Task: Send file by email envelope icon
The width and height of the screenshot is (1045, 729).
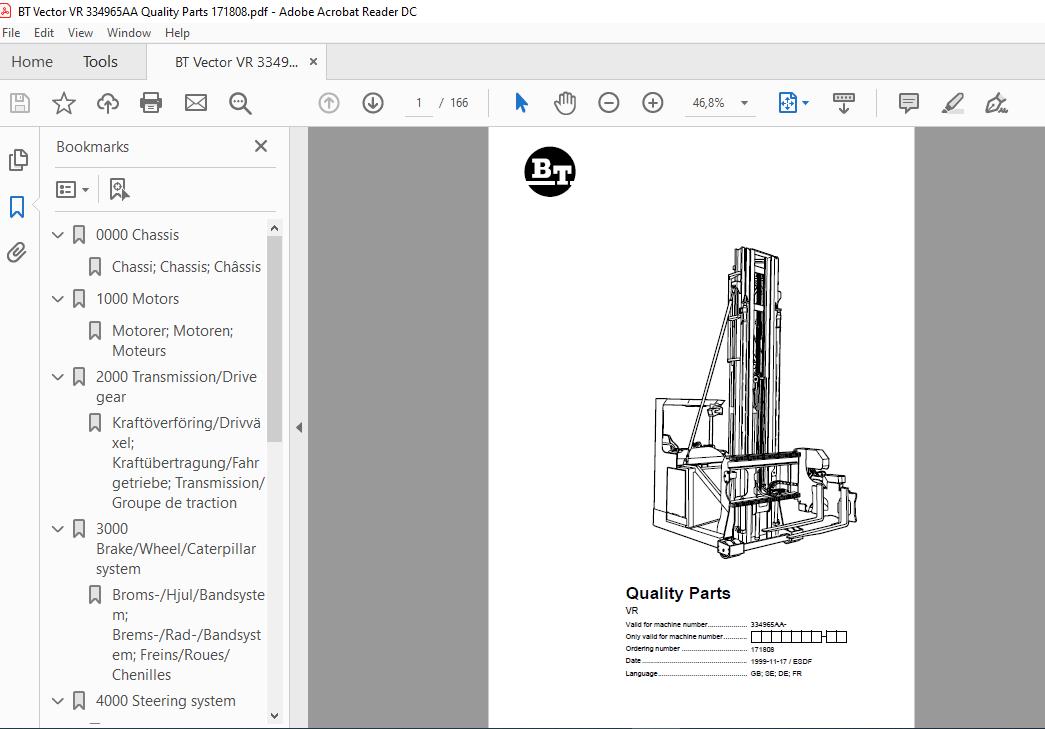Action: (196, 103)
